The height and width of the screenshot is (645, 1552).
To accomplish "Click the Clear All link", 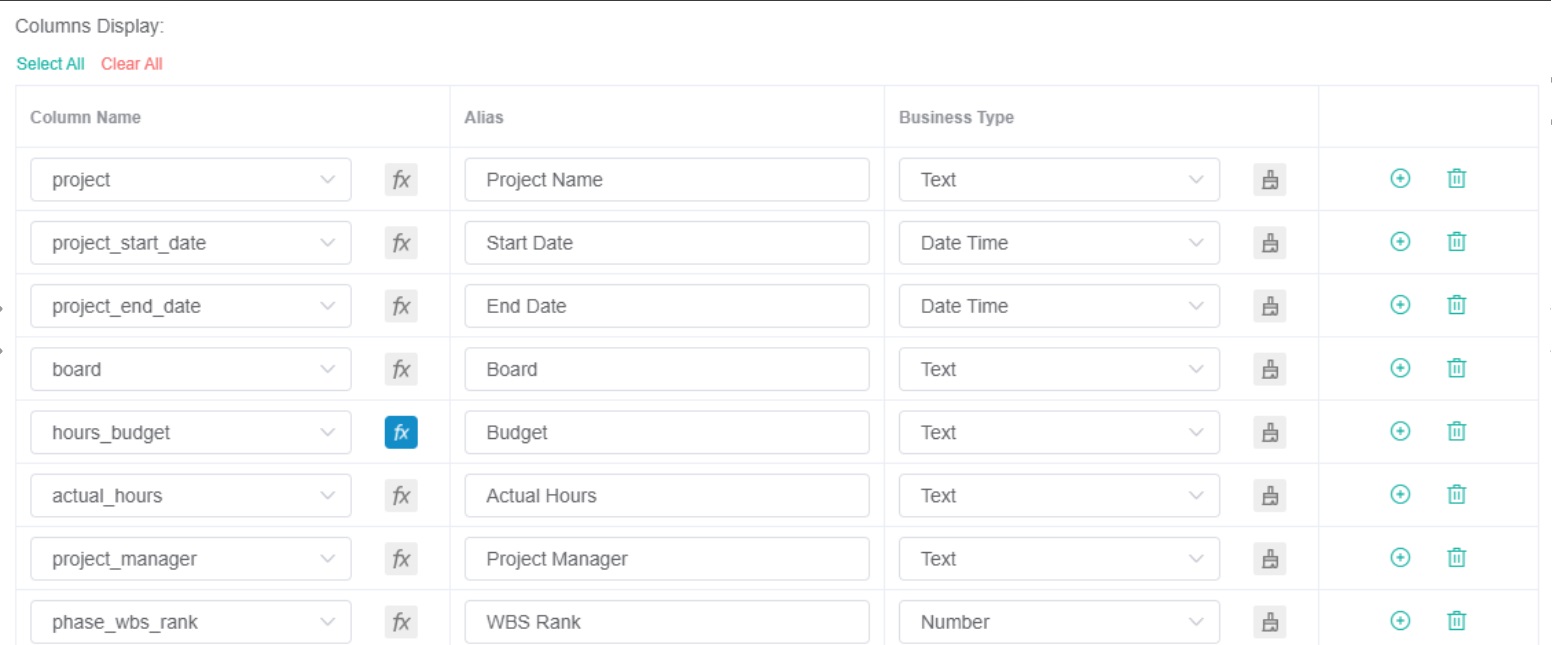I will pos(131,63).
